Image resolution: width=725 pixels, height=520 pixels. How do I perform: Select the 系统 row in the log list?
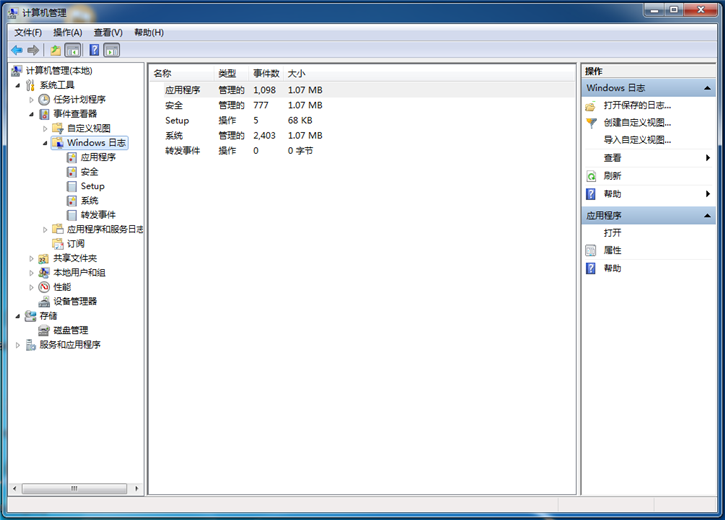[174, 135]
